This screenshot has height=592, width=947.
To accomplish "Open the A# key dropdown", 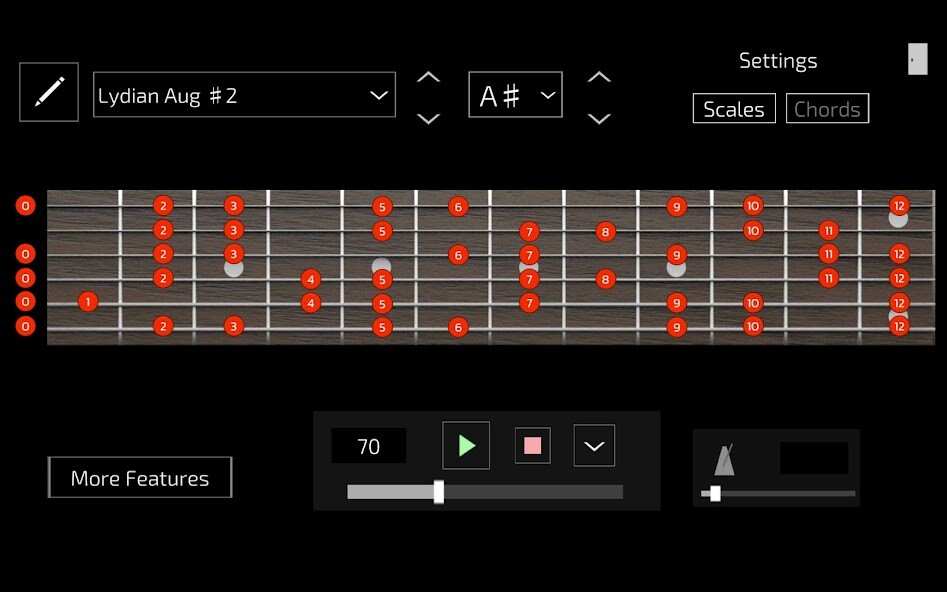I will click(515, 95).
